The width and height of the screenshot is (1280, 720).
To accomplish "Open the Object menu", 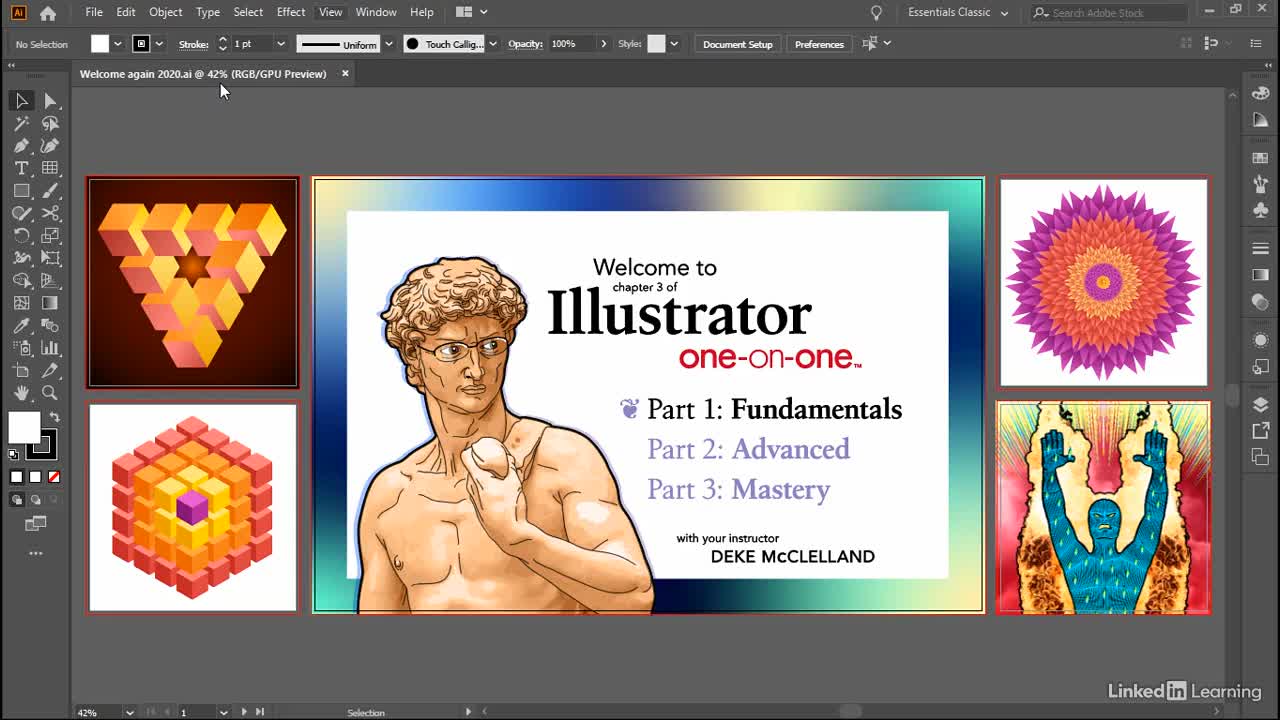I will click(x=166, y=12).
